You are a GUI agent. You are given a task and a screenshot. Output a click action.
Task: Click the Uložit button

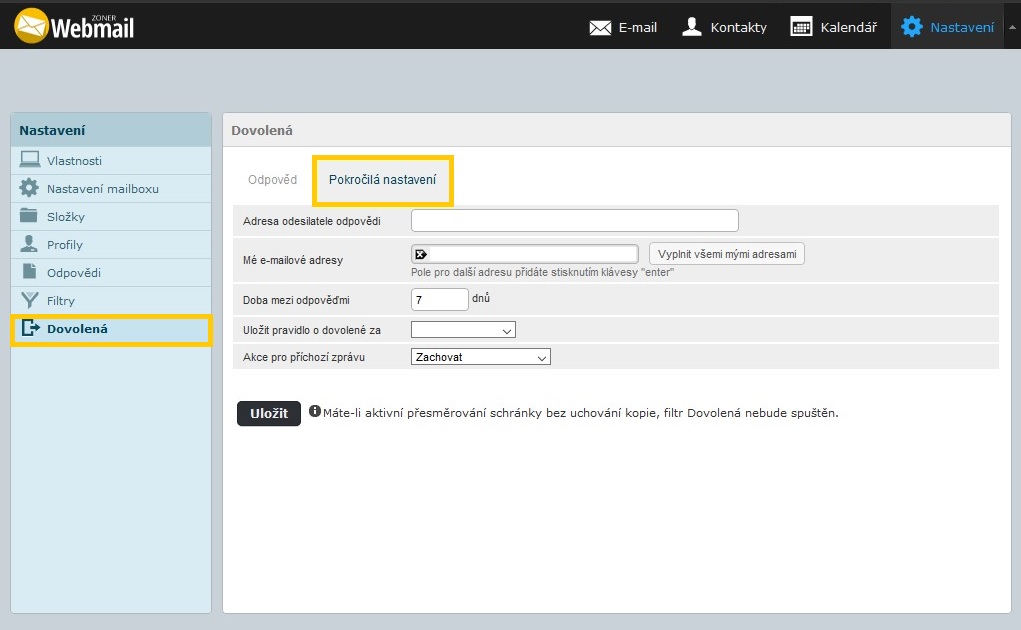268,413
